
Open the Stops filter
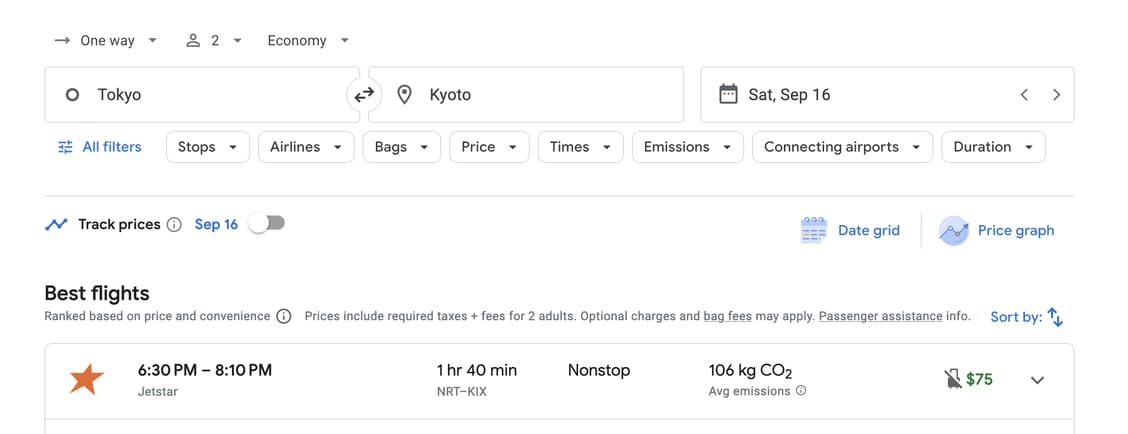(x=207, y=147)
